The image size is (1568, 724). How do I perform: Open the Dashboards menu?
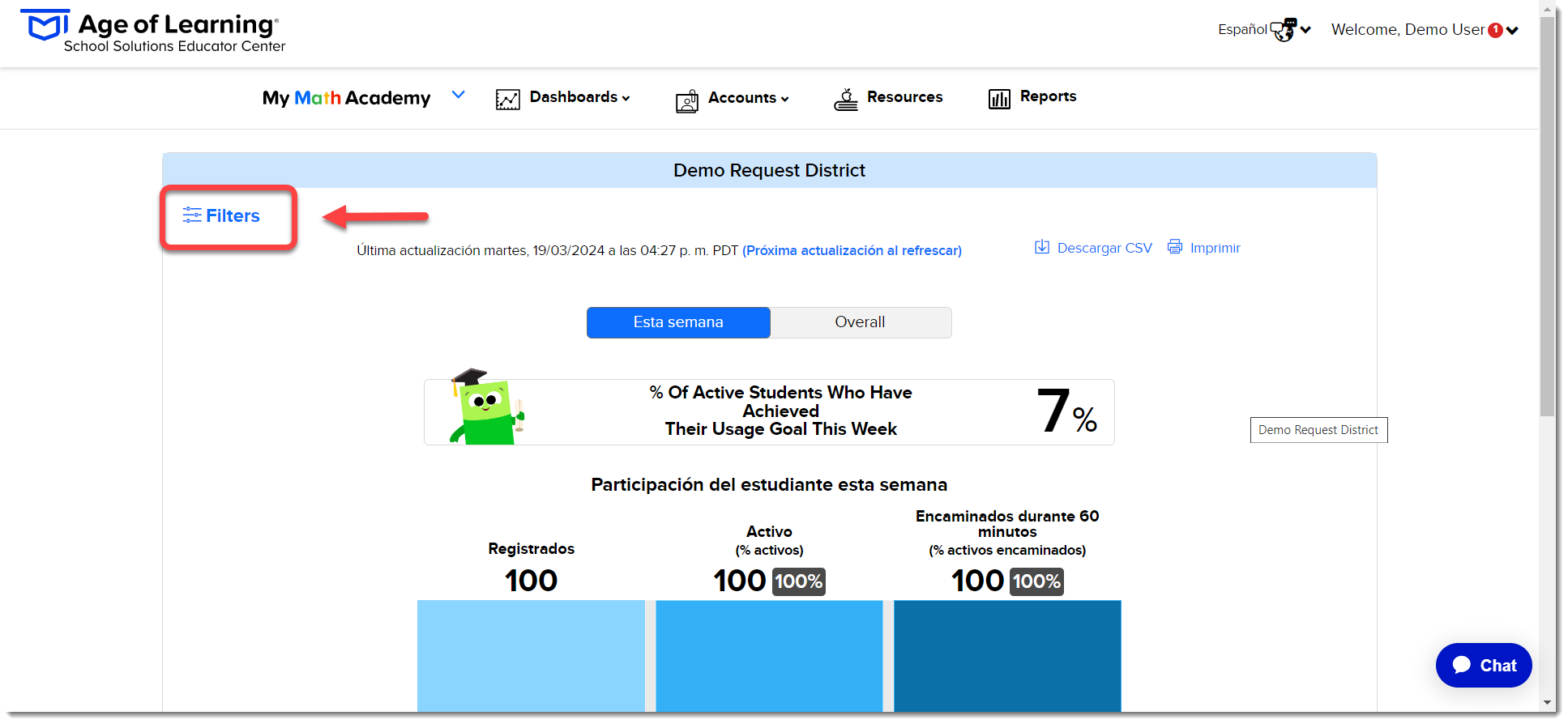[x=579, y=97]
